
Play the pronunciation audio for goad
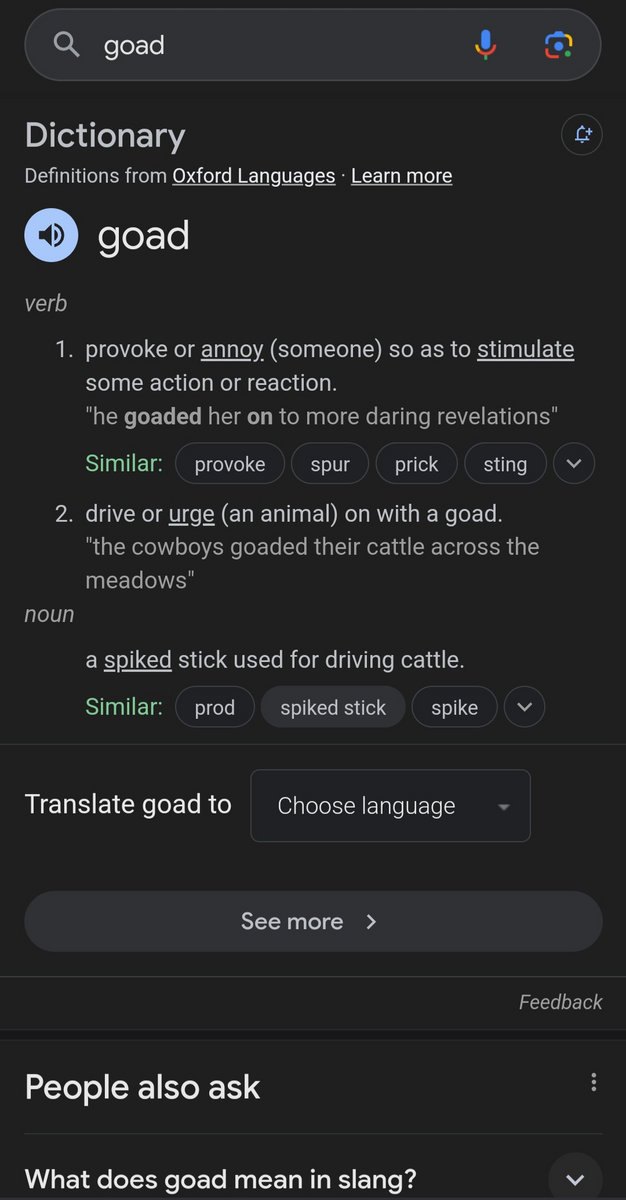(x=51, y=235)
